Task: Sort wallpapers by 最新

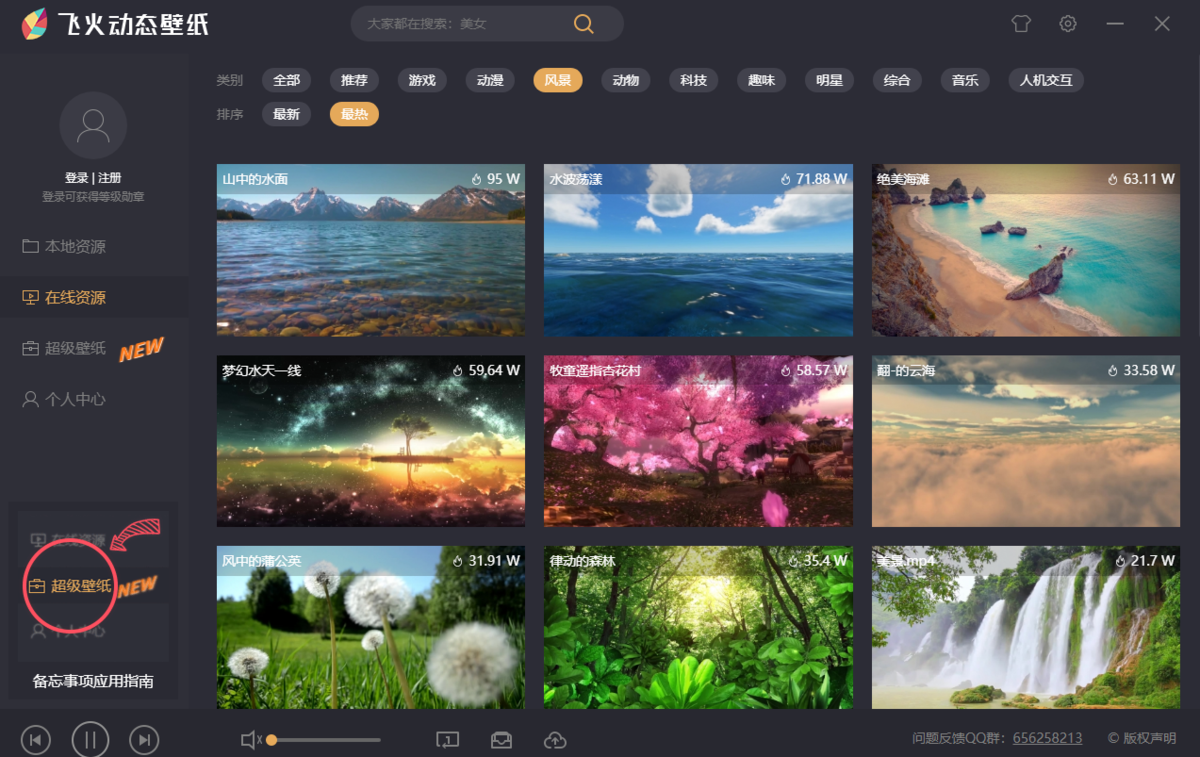Action: pos(287,114)
